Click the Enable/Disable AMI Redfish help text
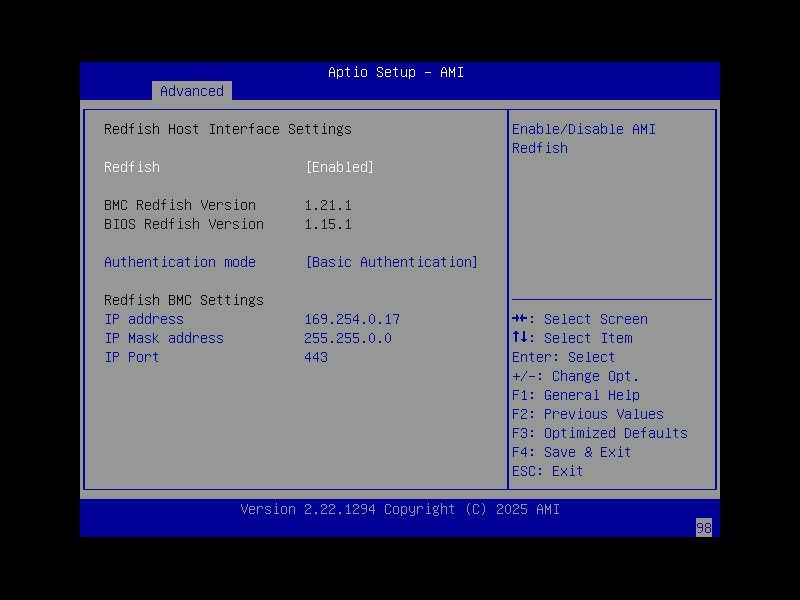Image resolution: width=800 pixels, height=600 pixels. coord(584,139)
